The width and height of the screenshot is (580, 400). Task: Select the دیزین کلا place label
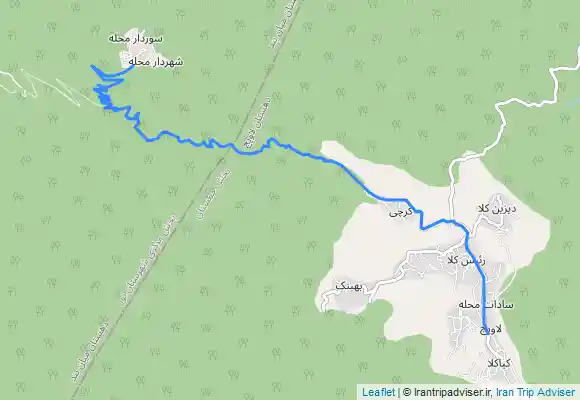[498, 208]
